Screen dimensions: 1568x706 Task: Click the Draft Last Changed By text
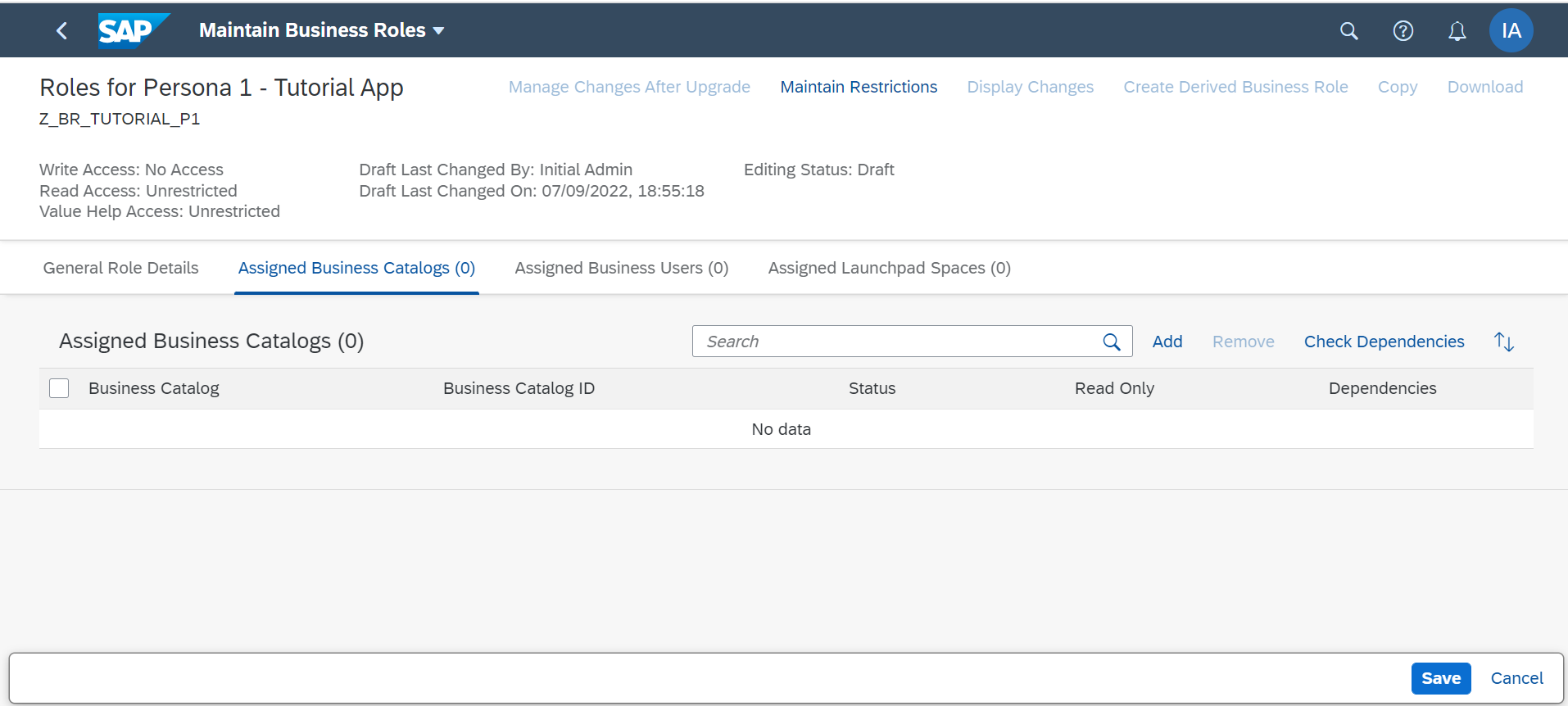(x=496, y=170)
